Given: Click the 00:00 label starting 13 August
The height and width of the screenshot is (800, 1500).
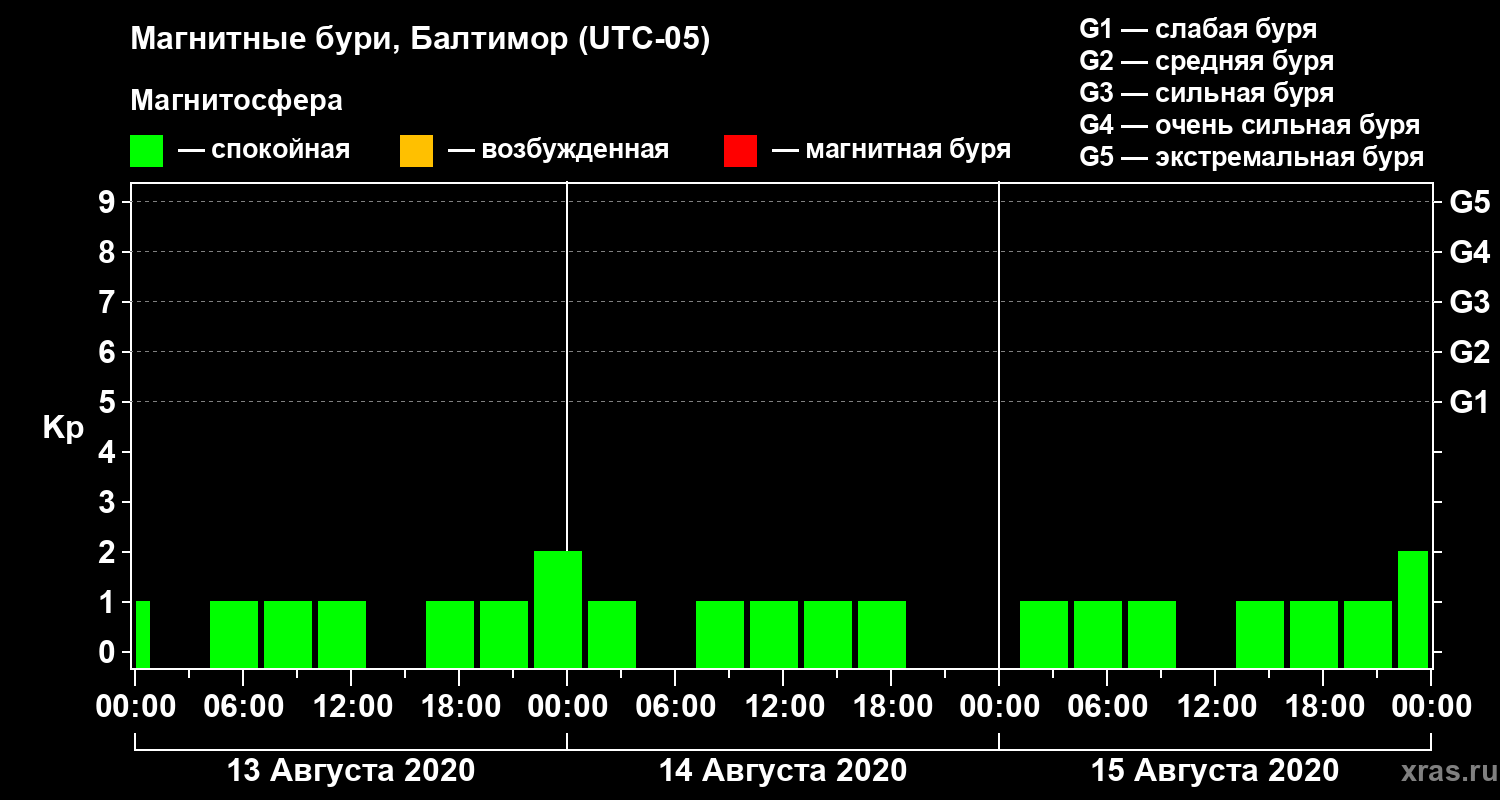Looking at the screenshot, I should pos(135,707).
